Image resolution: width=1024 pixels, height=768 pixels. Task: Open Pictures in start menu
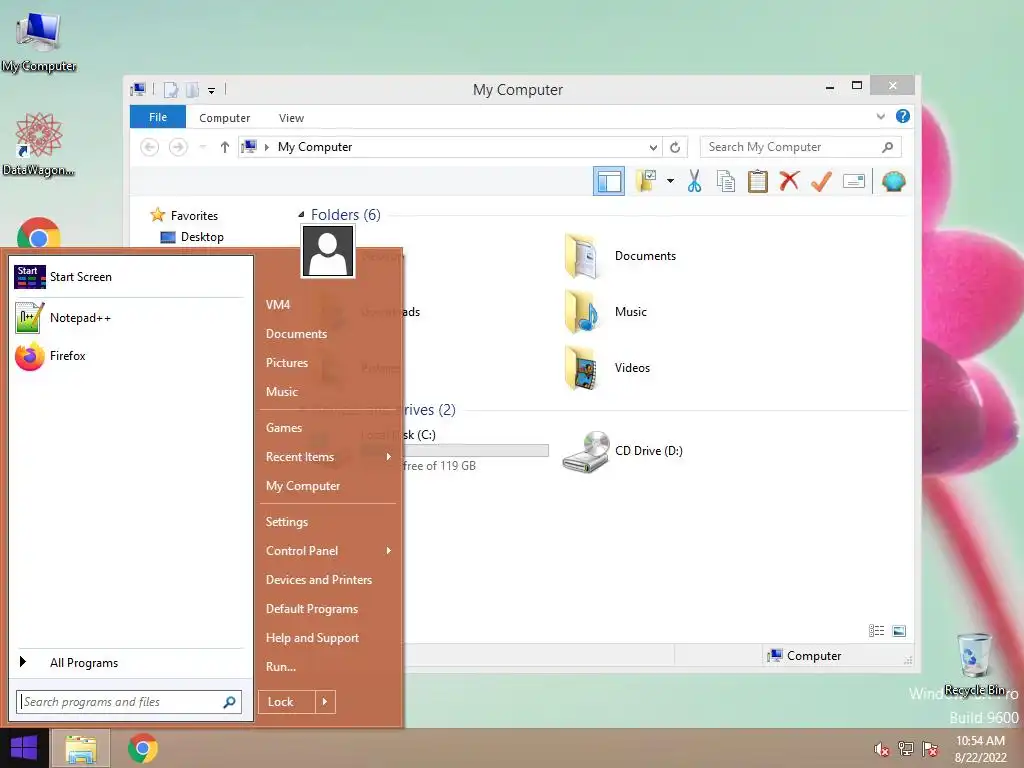(x=287, y=363)
